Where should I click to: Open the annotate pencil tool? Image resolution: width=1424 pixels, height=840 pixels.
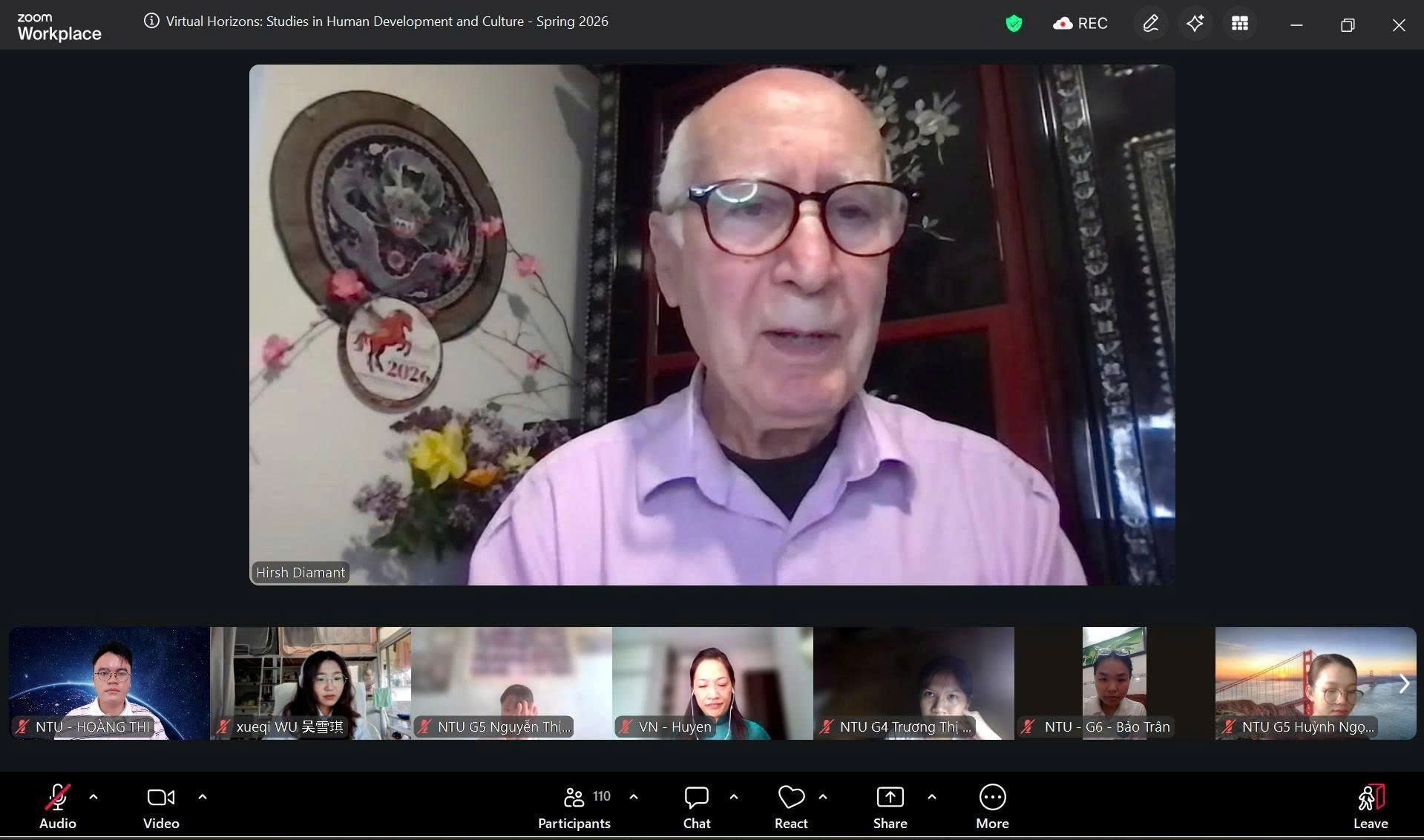pyautogui.click(x=1150, y=24)
